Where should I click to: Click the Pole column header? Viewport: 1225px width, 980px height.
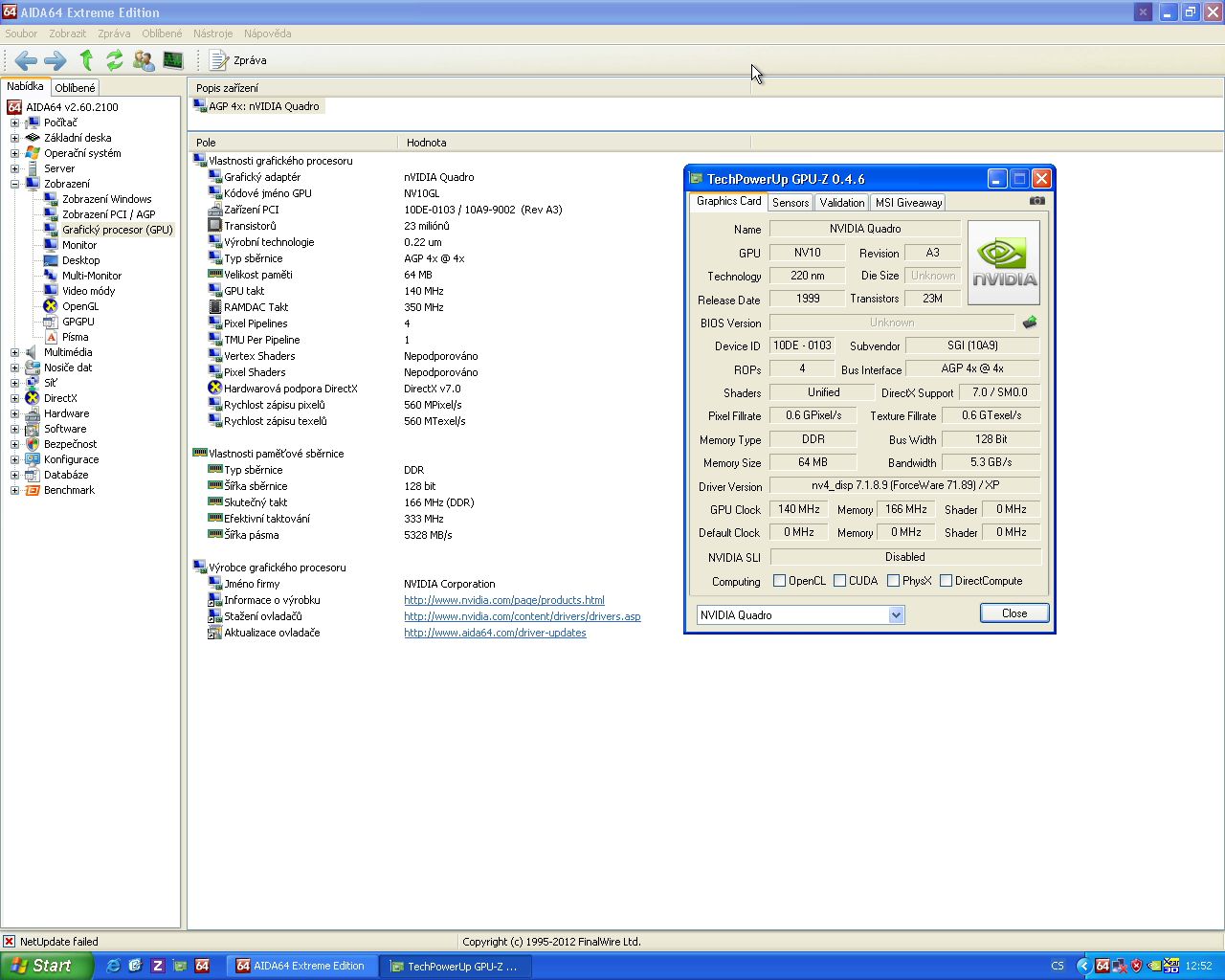click(x=293, y=143)
